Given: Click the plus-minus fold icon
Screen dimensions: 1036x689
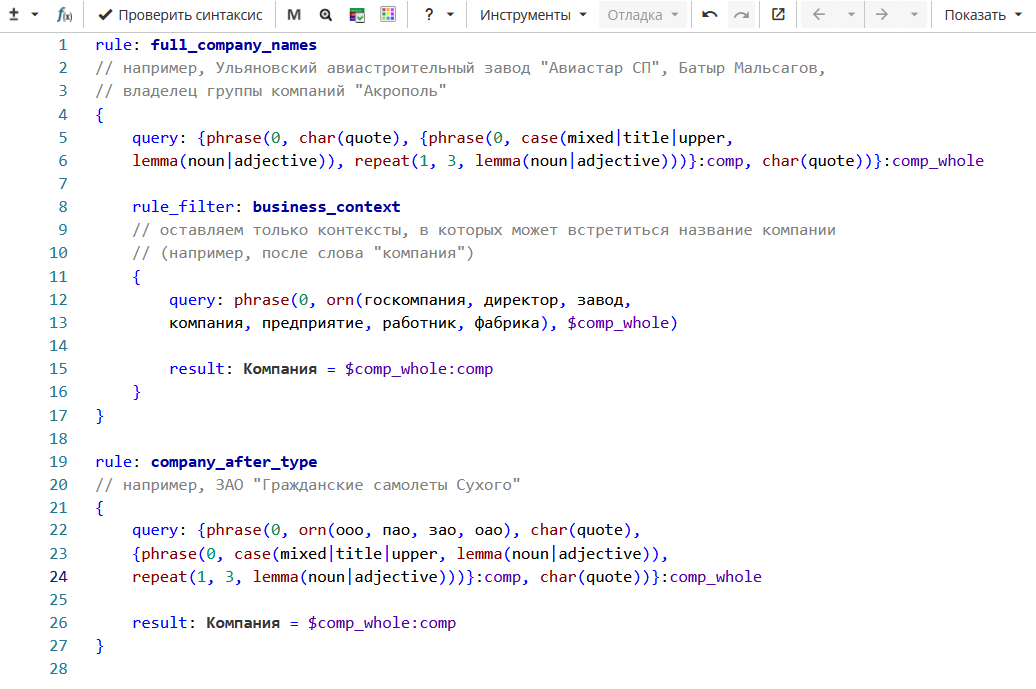Looking at the screenshot, I should (x=14, y=14).
